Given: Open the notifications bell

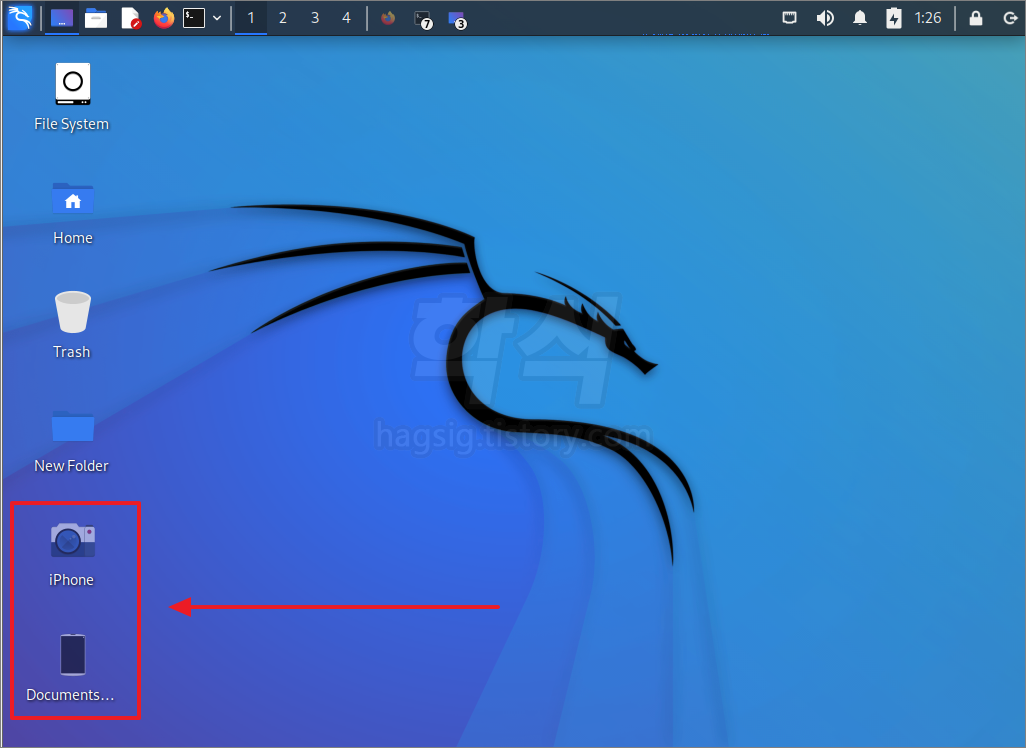Looking at the screenshot, I should coord(860,18).
